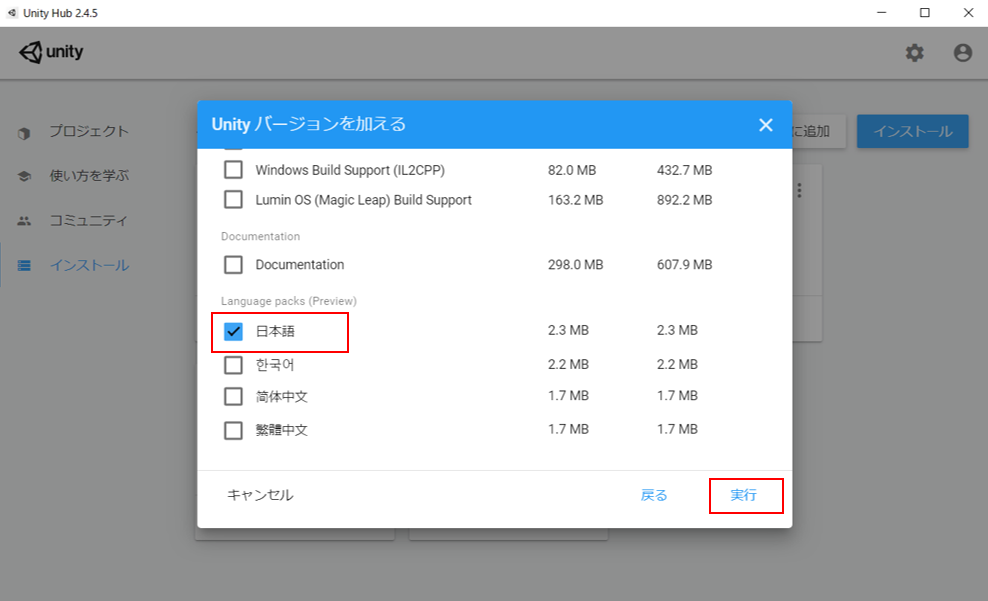The height and width of the screenshot is (601, 988).
Task: Click the リストに追加 button behind dialog
Action: coord(819,131)
